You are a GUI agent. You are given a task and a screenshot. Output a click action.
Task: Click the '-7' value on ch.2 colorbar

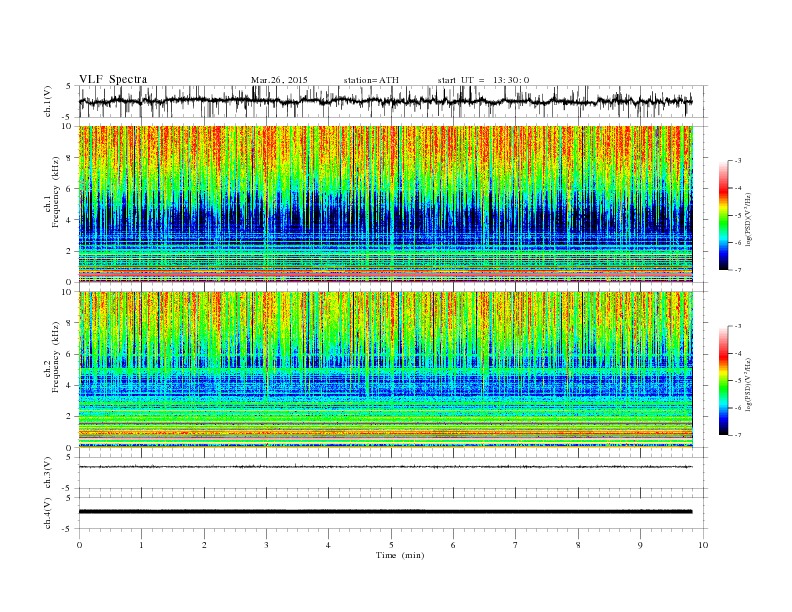(x=738, y=435)
